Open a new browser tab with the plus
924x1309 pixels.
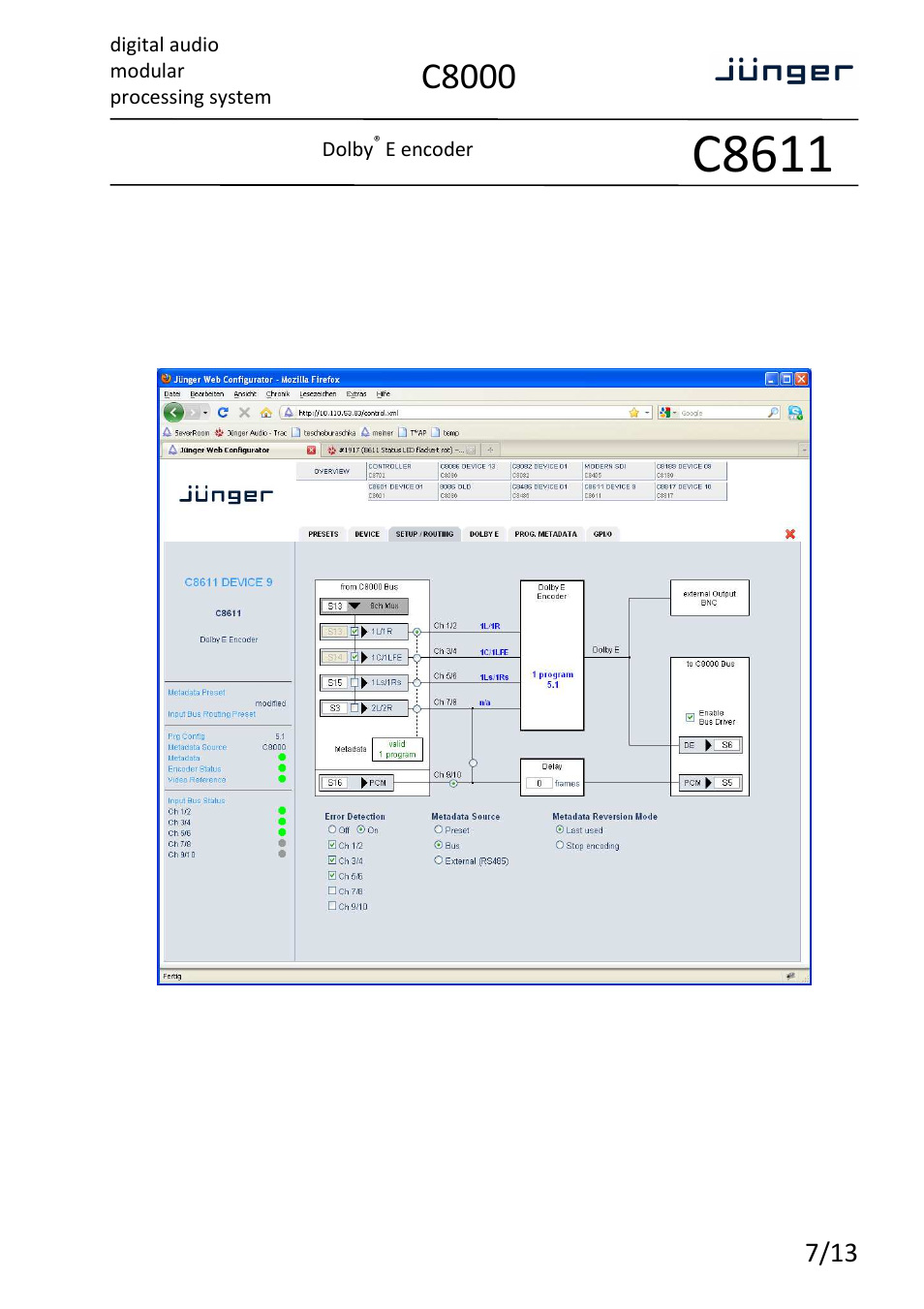[x=490, y=450]
